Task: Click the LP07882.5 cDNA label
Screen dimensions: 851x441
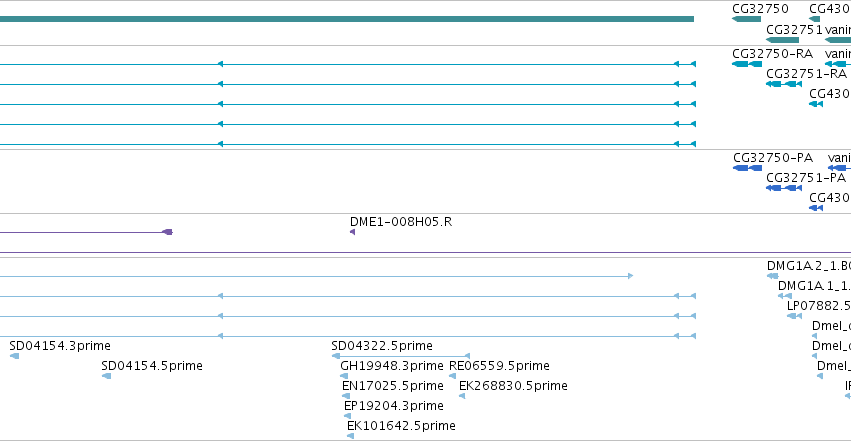Action: point(818,306)
